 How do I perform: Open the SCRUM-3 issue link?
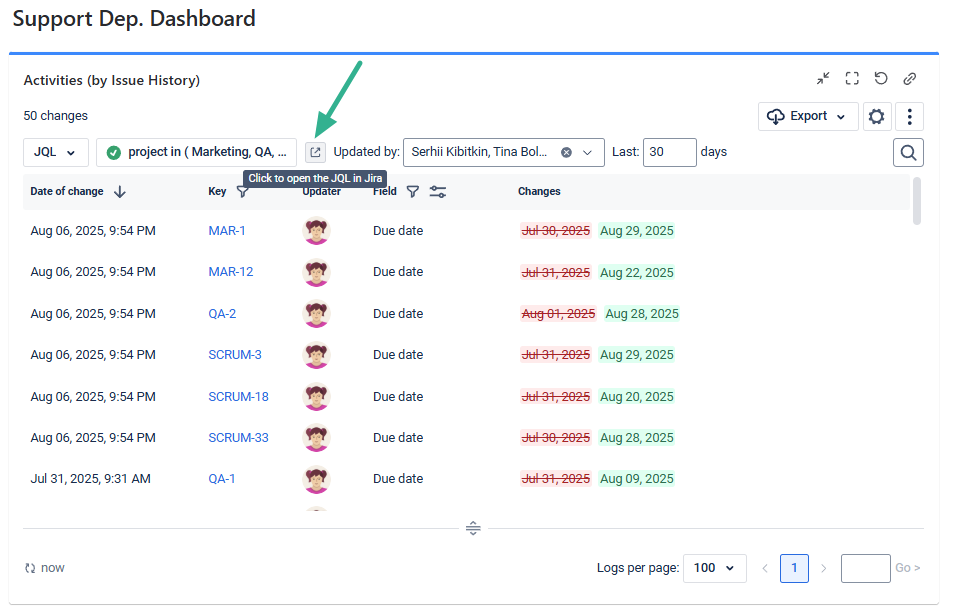coord(235,355)
